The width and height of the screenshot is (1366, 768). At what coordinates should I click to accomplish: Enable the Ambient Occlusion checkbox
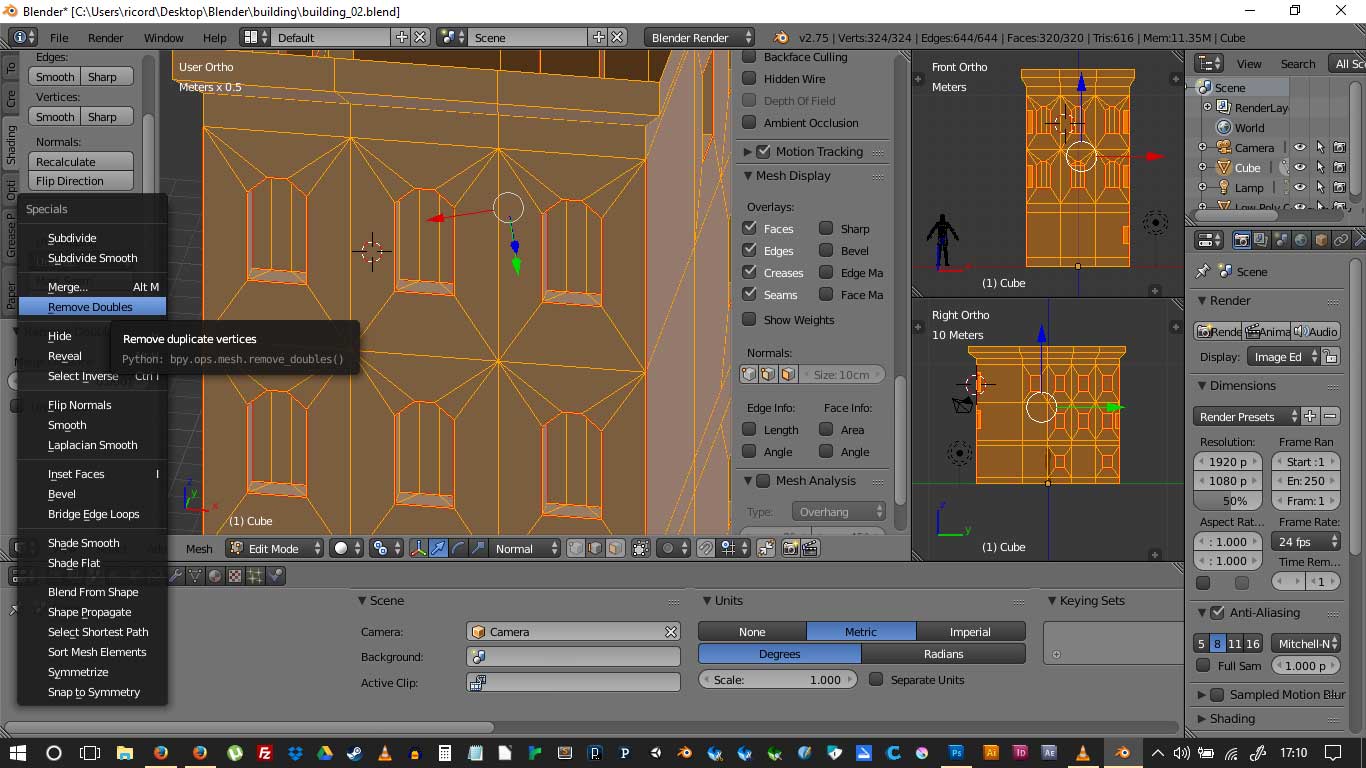click(749, 123)
